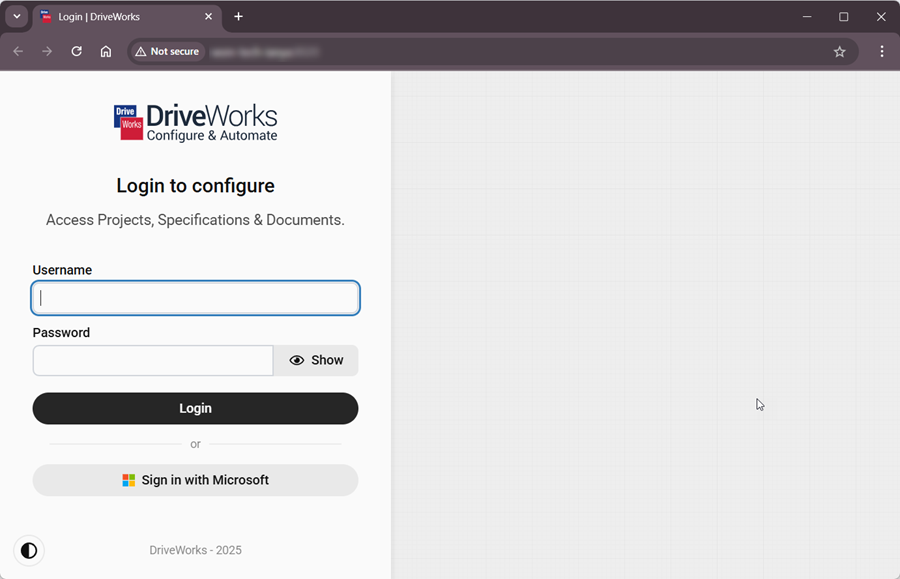
Task: Maximize the browser window
Action: [x=844, y=17]
